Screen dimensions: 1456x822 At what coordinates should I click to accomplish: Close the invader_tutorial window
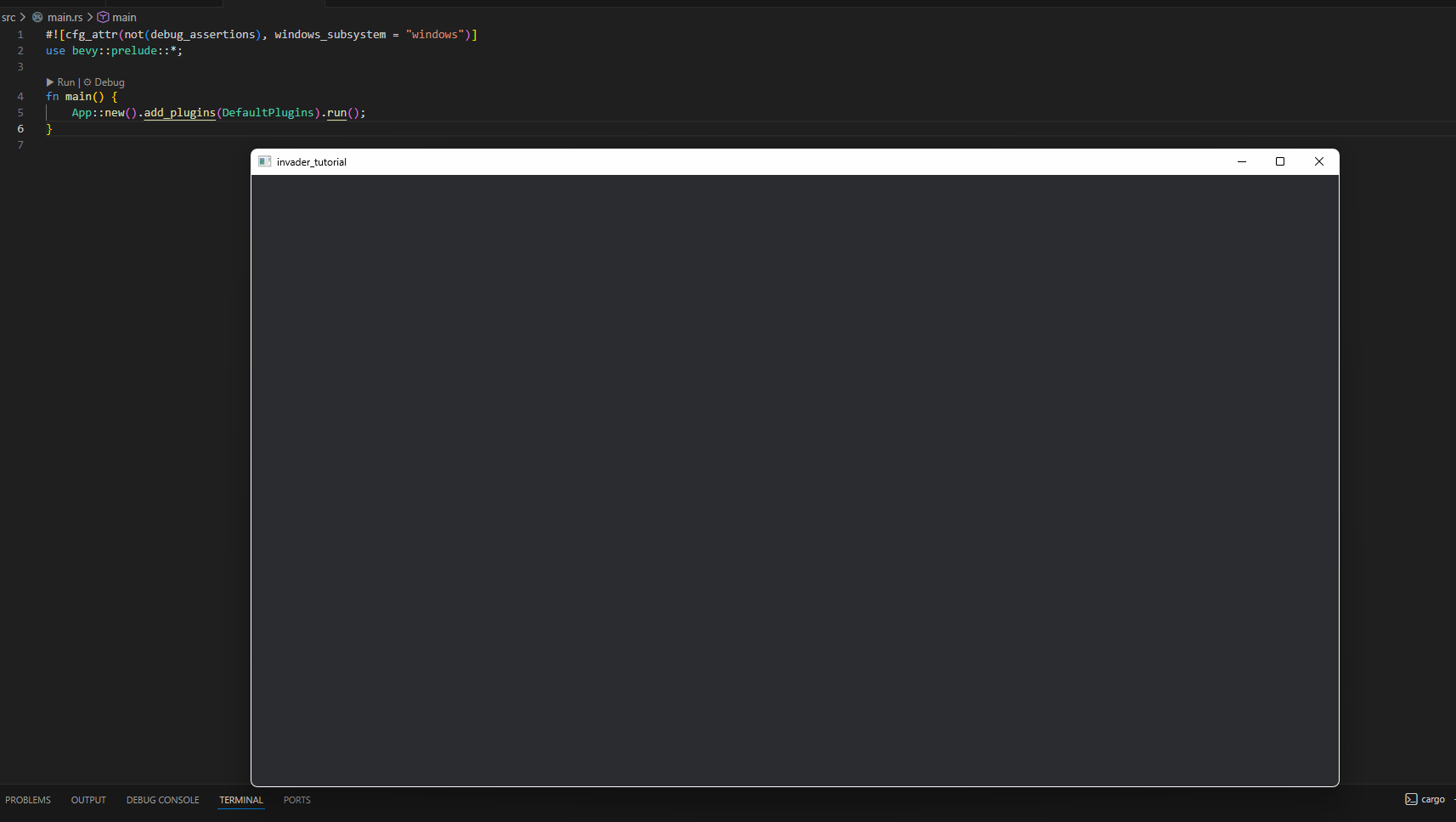click(1318, 161)
